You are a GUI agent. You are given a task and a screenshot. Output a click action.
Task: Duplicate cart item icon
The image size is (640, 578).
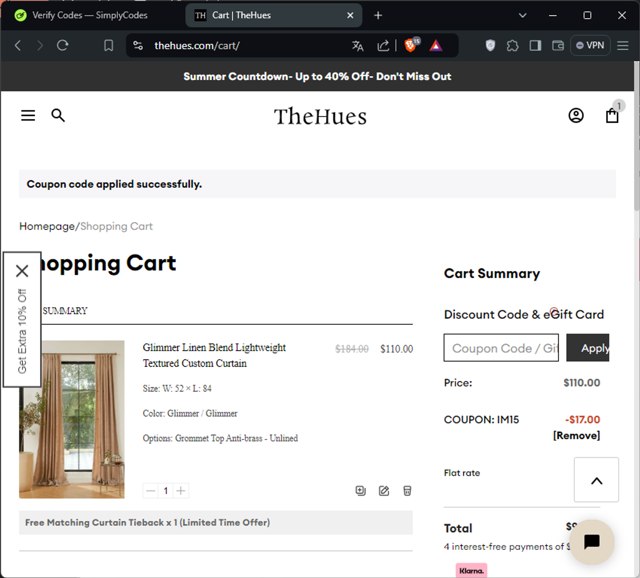(360, 491)
